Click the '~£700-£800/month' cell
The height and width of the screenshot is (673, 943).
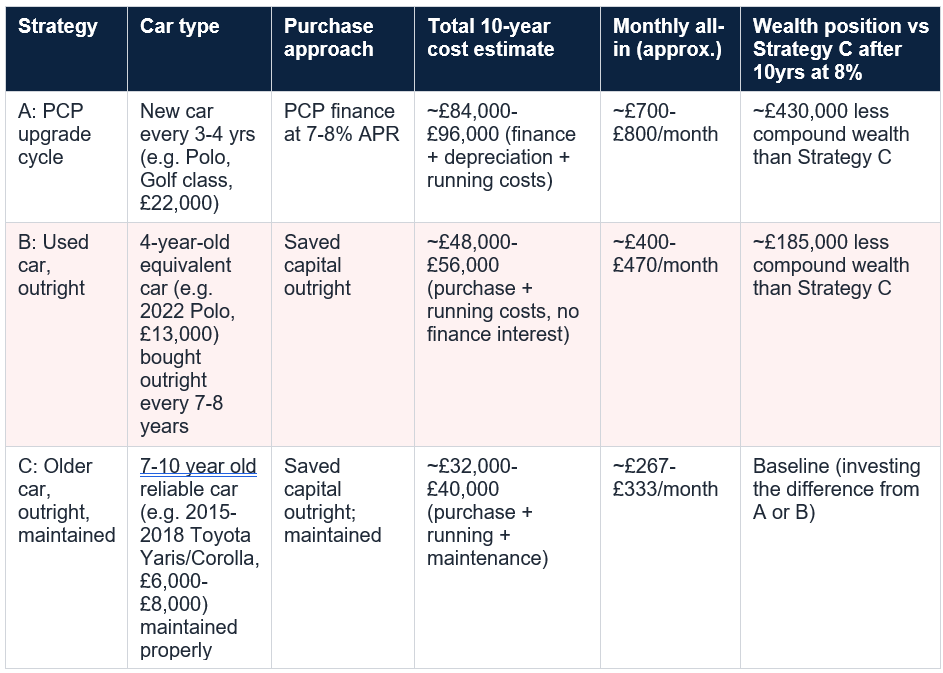tap(671, 157)
